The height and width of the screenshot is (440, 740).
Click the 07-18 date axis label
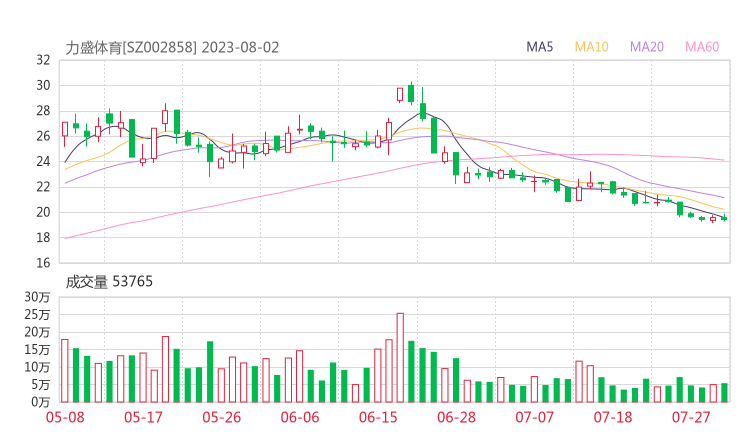[x=613, y=417]
